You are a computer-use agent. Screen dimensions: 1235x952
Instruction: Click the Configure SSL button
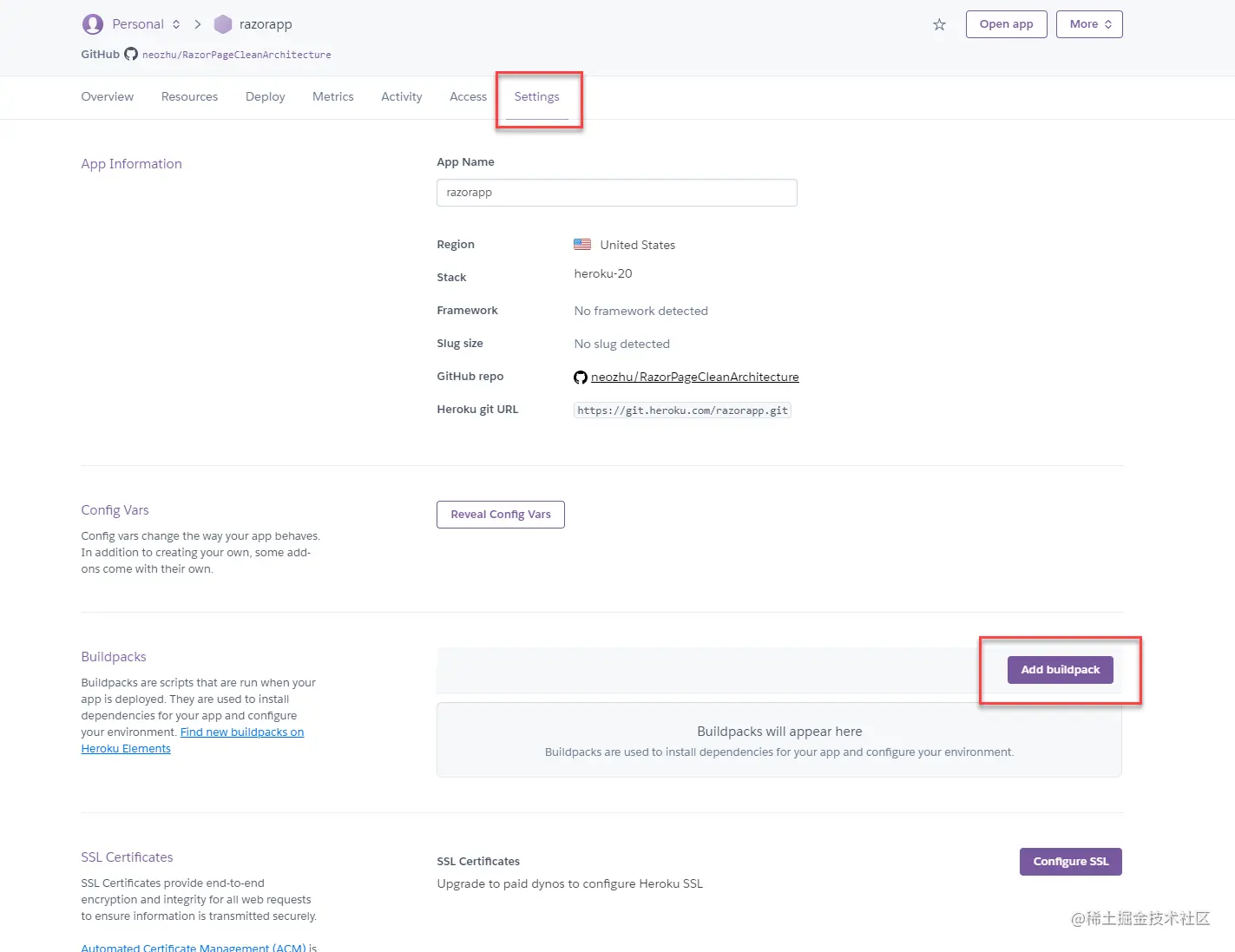pyautogui.click(x=1071, y=862)
